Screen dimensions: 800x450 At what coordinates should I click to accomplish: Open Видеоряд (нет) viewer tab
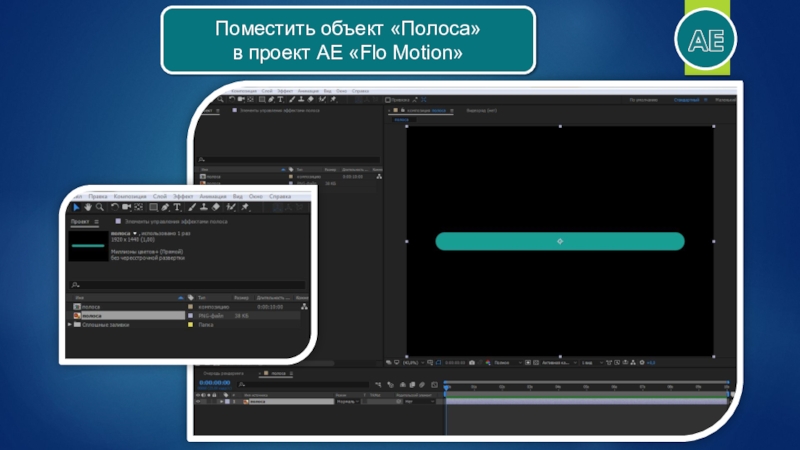click(482, 110)
